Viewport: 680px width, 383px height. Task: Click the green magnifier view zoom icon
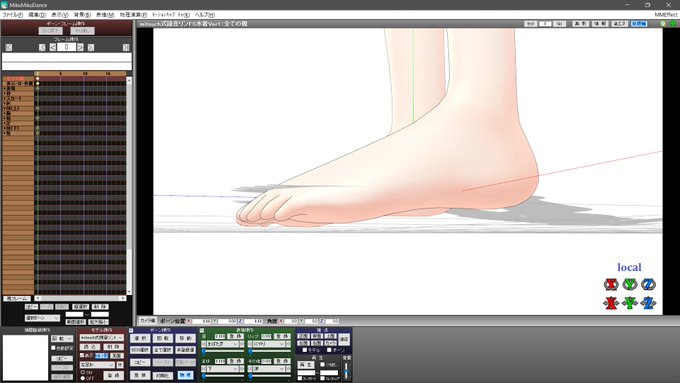click(663, 24)
